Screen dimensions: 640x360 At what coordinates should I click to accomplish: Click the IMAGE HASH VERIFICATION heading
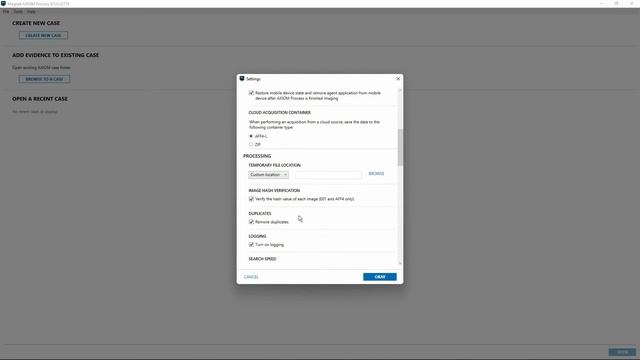274,191
